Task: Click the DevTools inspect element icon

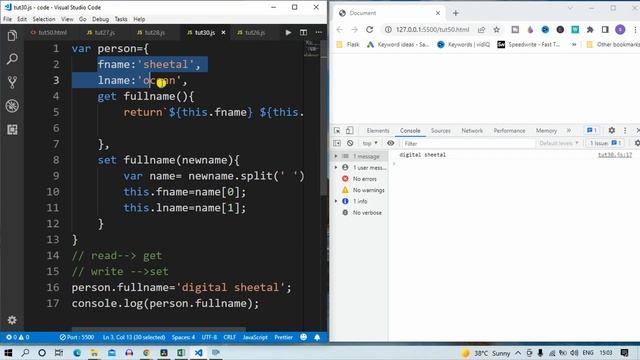Action: pos(337,131)
